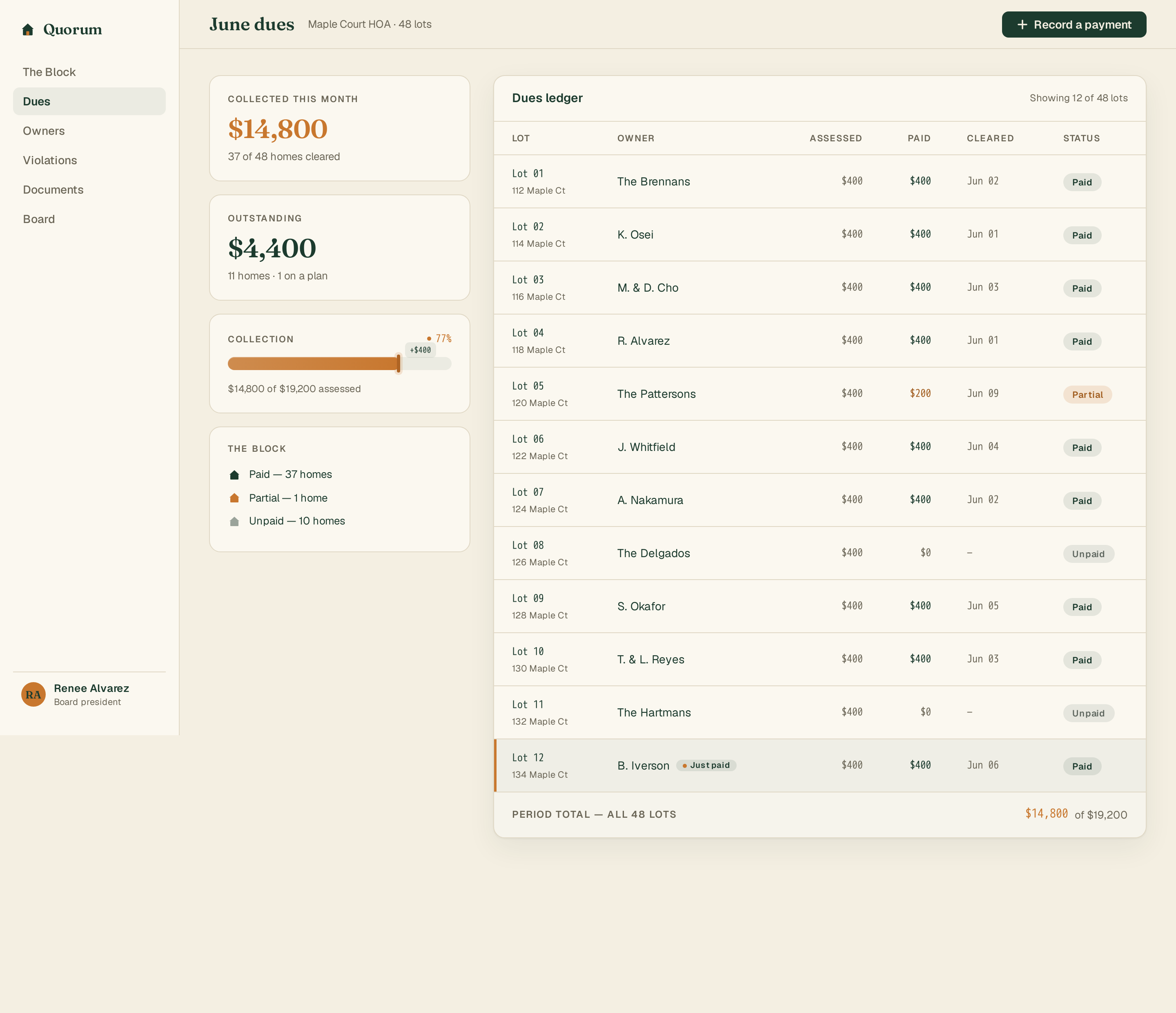Click 11 homes · 1 on a plan
Screen dimensions: 1176x1013
pyautogui.click(x=278, y=276)
